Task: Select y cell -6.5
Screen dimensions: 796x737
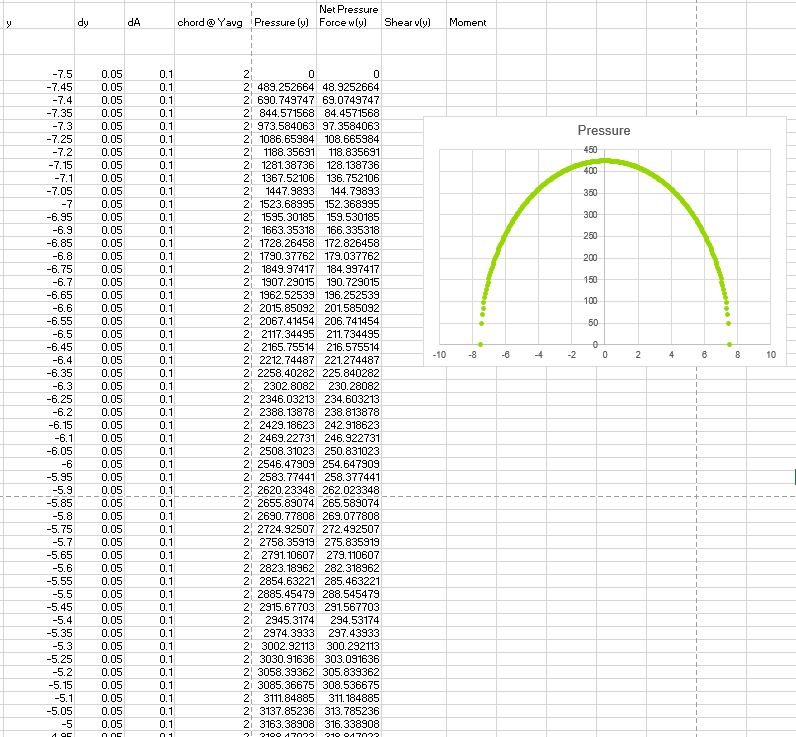Action: pyautogui.click(x=39, y=334)
